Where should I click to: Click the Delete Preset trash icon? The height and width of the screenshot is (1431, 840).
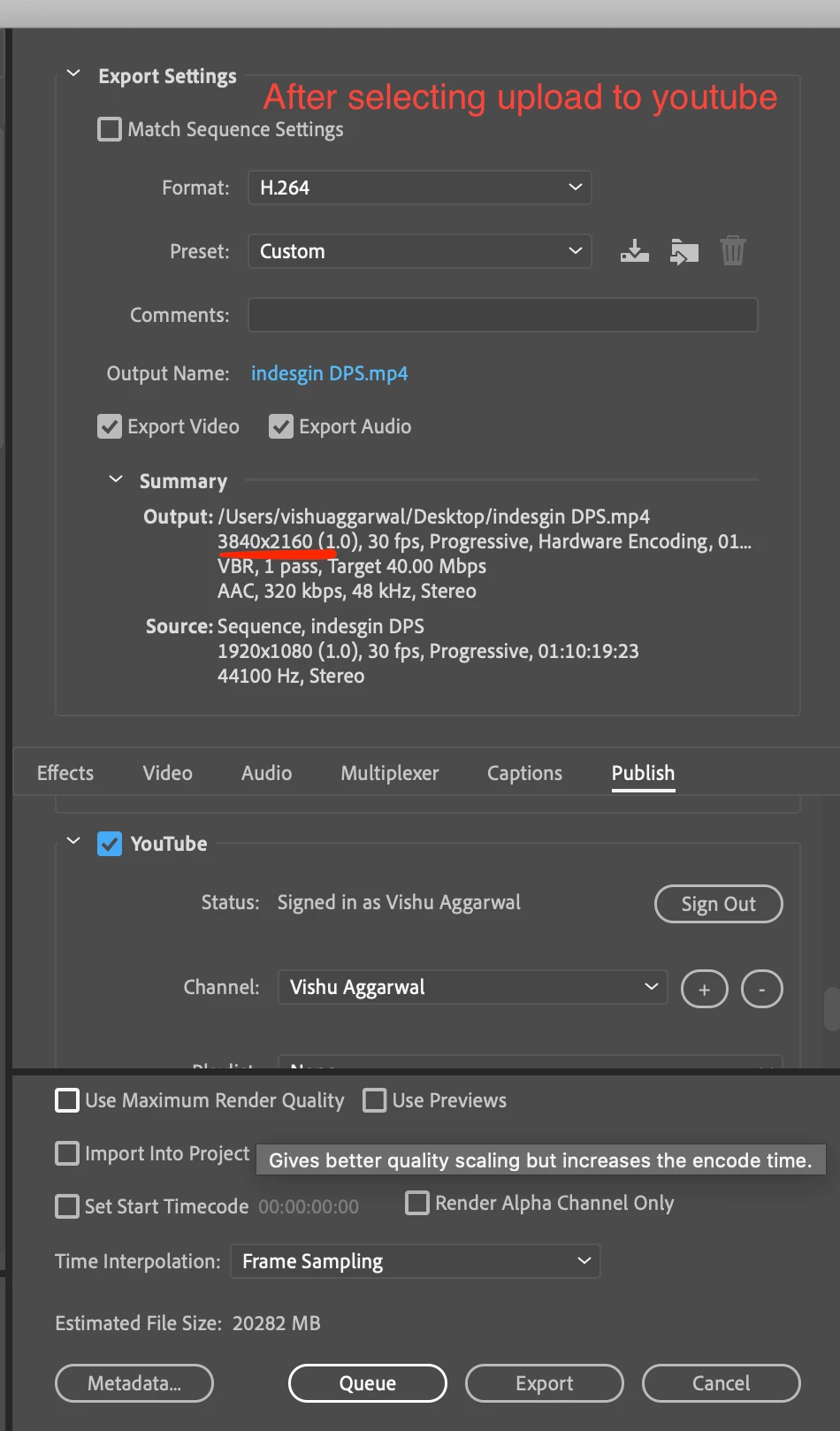(x=733, y=251)
